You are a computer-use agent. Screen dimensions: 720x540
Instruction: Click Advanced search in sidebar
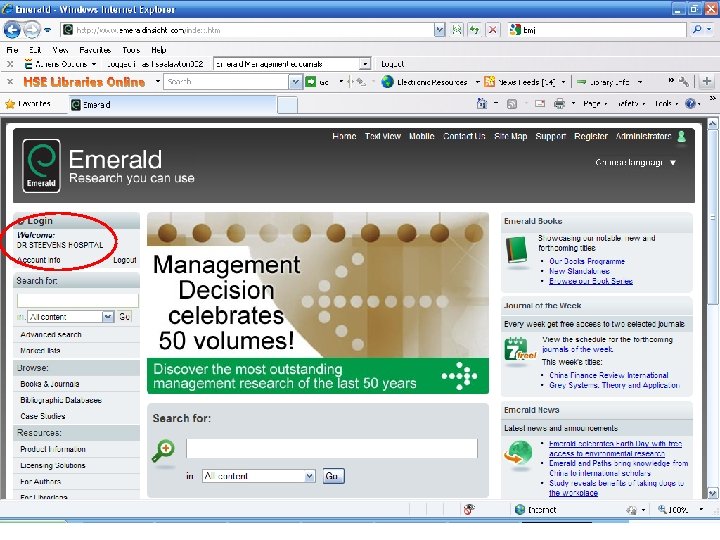pos(51,334)
